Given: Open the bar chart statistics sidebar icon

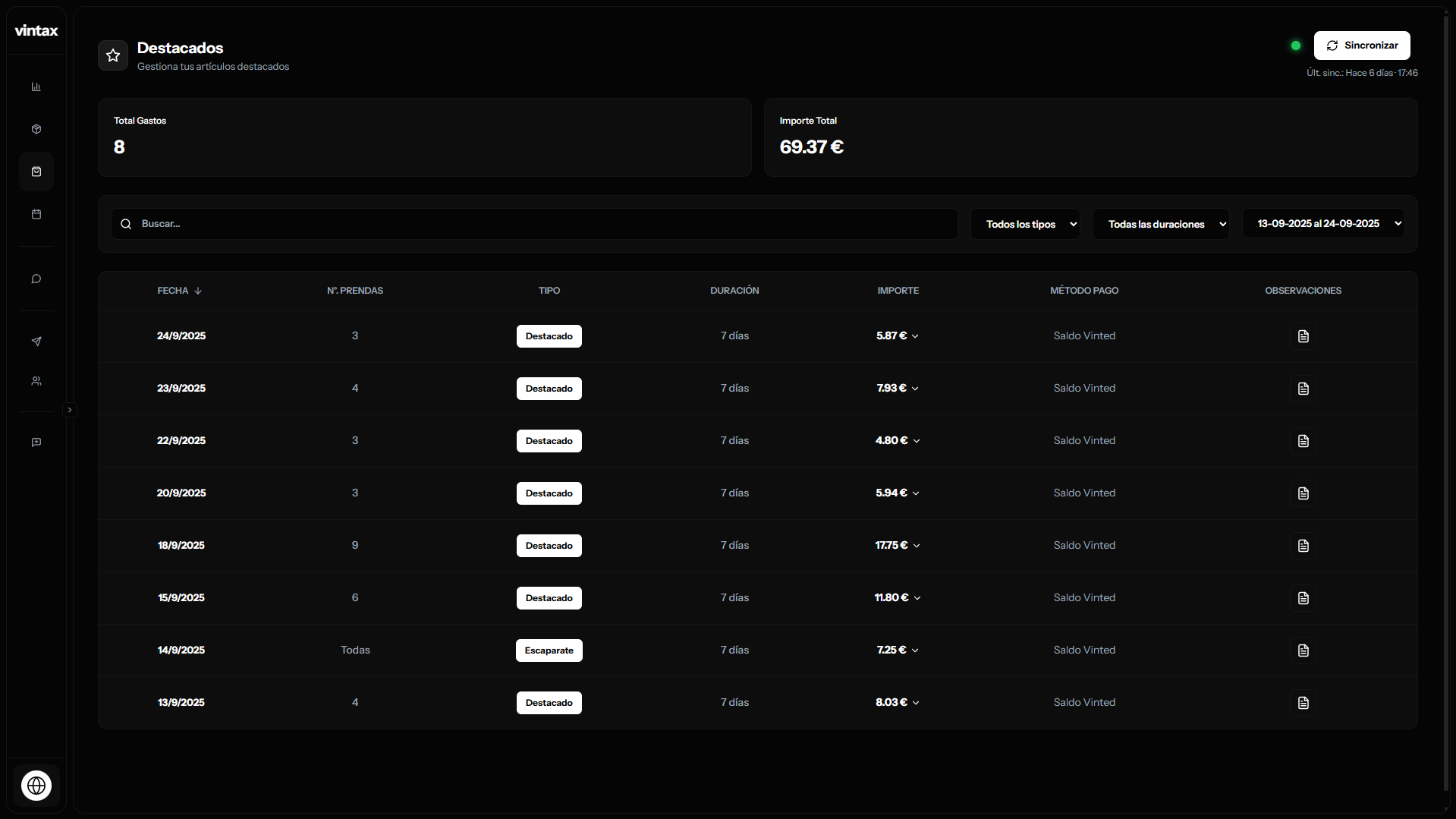Looking at the screenshot, I should pyautogui.click(x=36, y=87).
